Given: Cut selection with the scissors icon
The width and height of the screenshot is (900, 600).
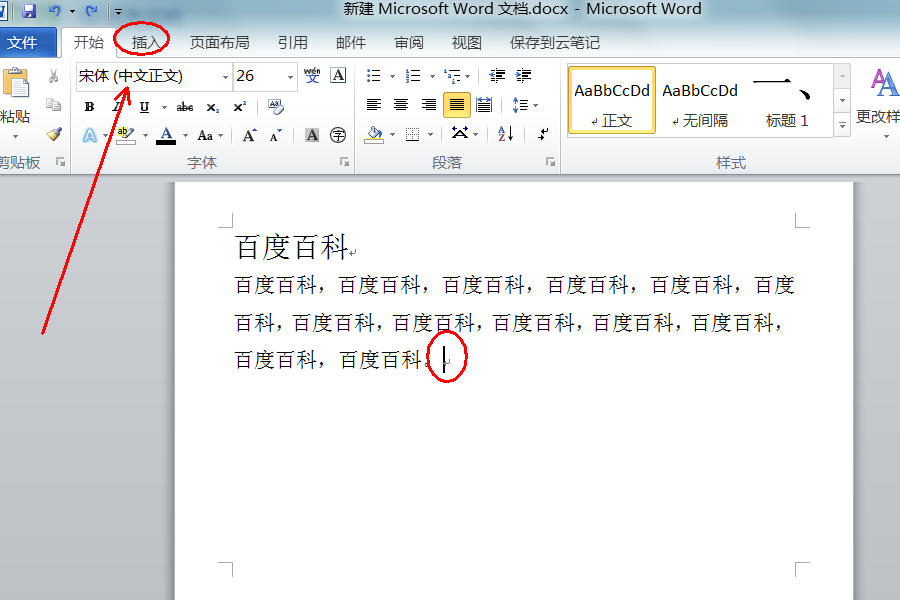Looking at the screenshot, I should pyautogui.click(x=53, y=76).
